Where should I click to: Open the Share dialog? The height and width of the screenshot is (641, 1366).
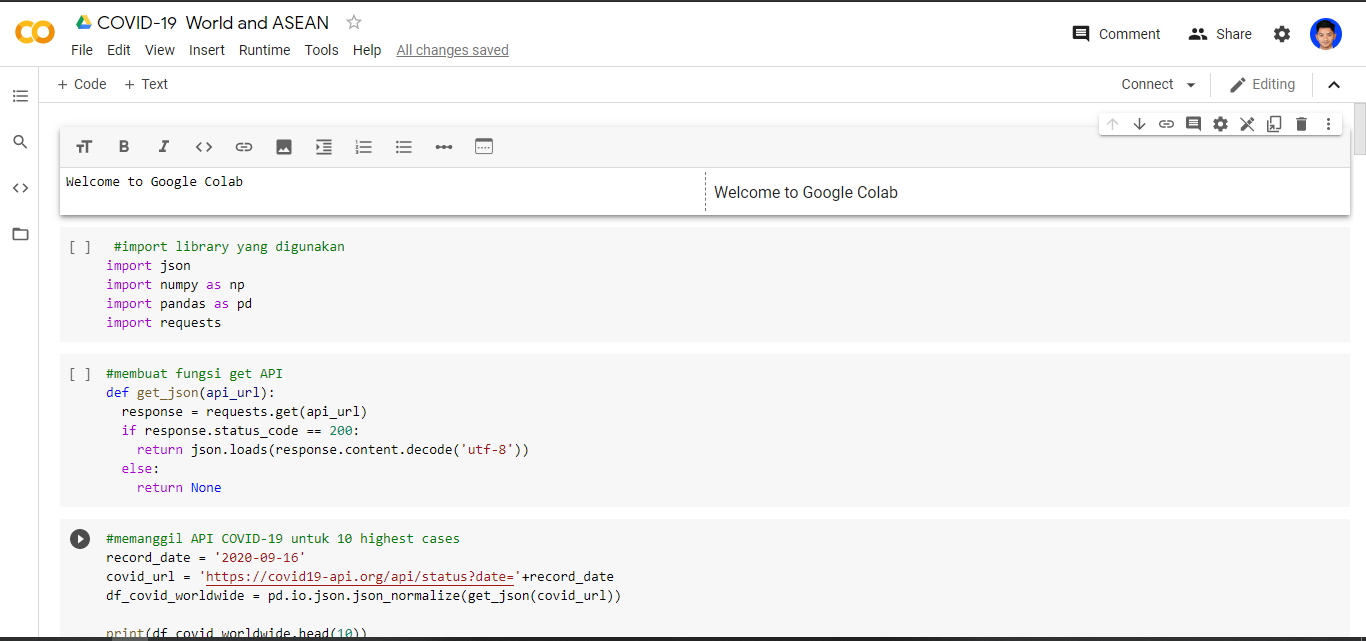click(1220, 34)
